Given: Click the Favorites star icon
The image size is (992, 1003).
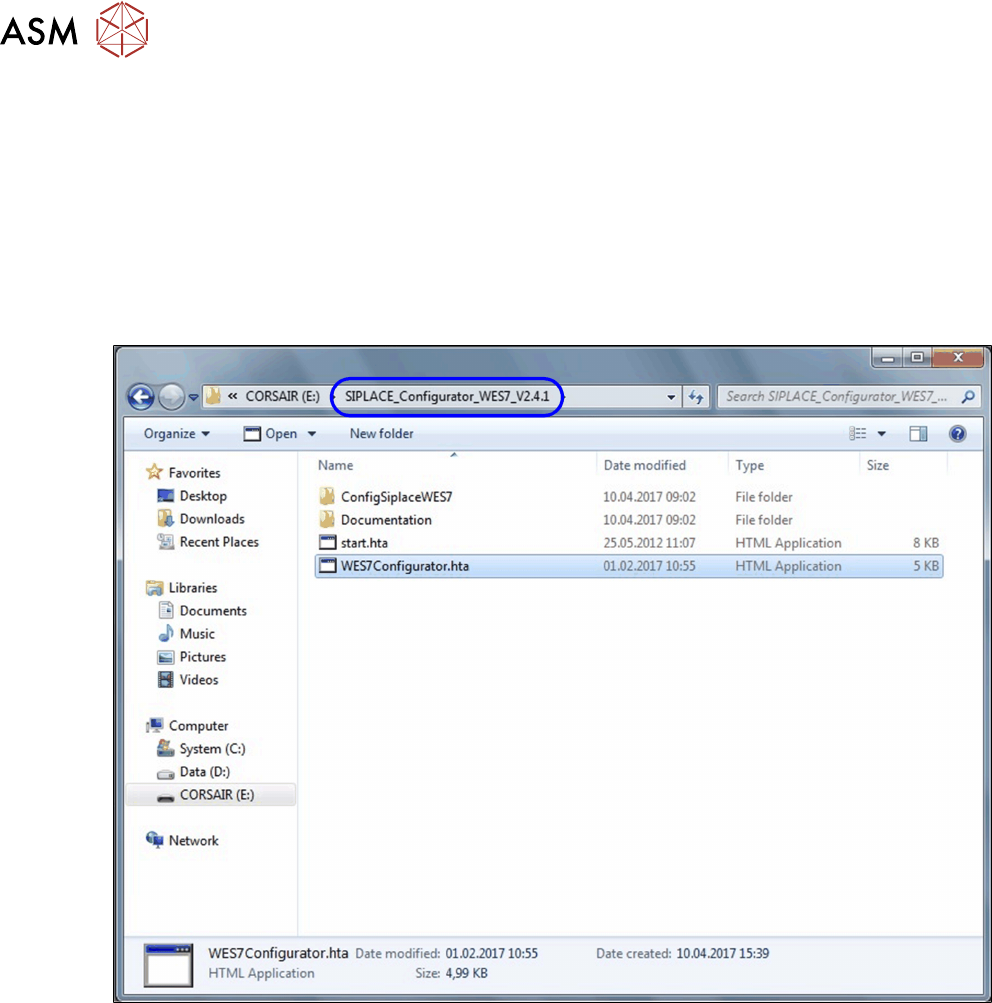Looking at the screenshot, I should point(154,472).
